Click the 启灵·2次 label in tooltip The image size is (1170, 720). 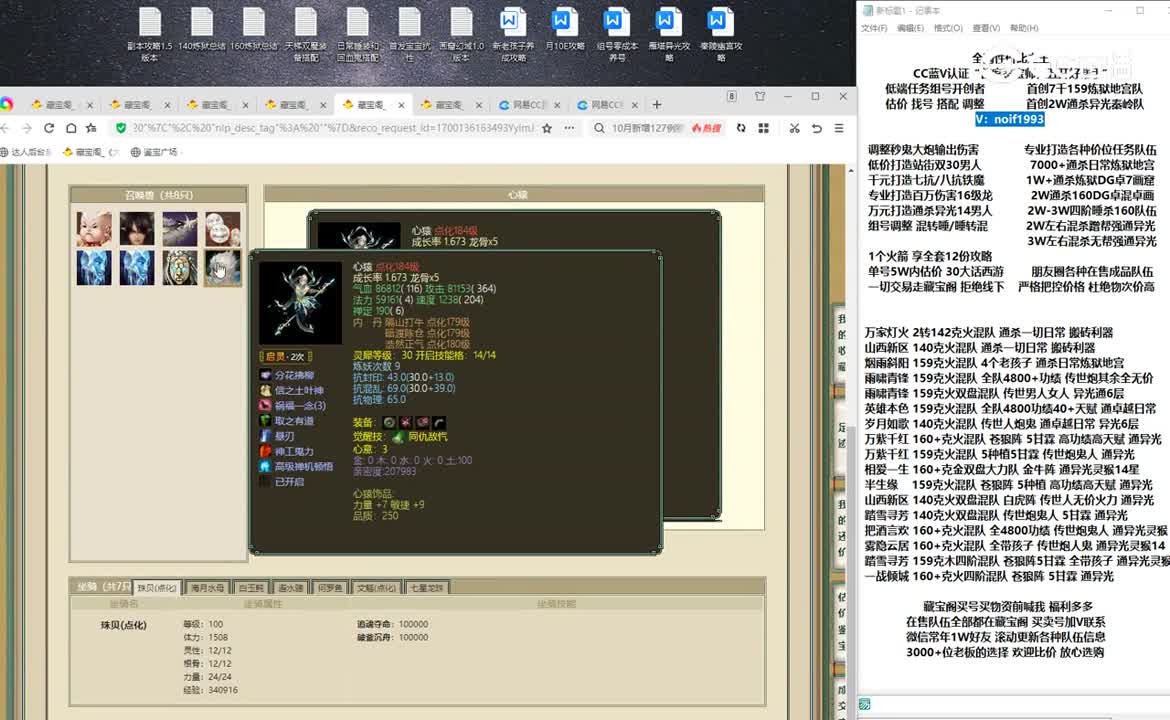(x=285, y=357)
